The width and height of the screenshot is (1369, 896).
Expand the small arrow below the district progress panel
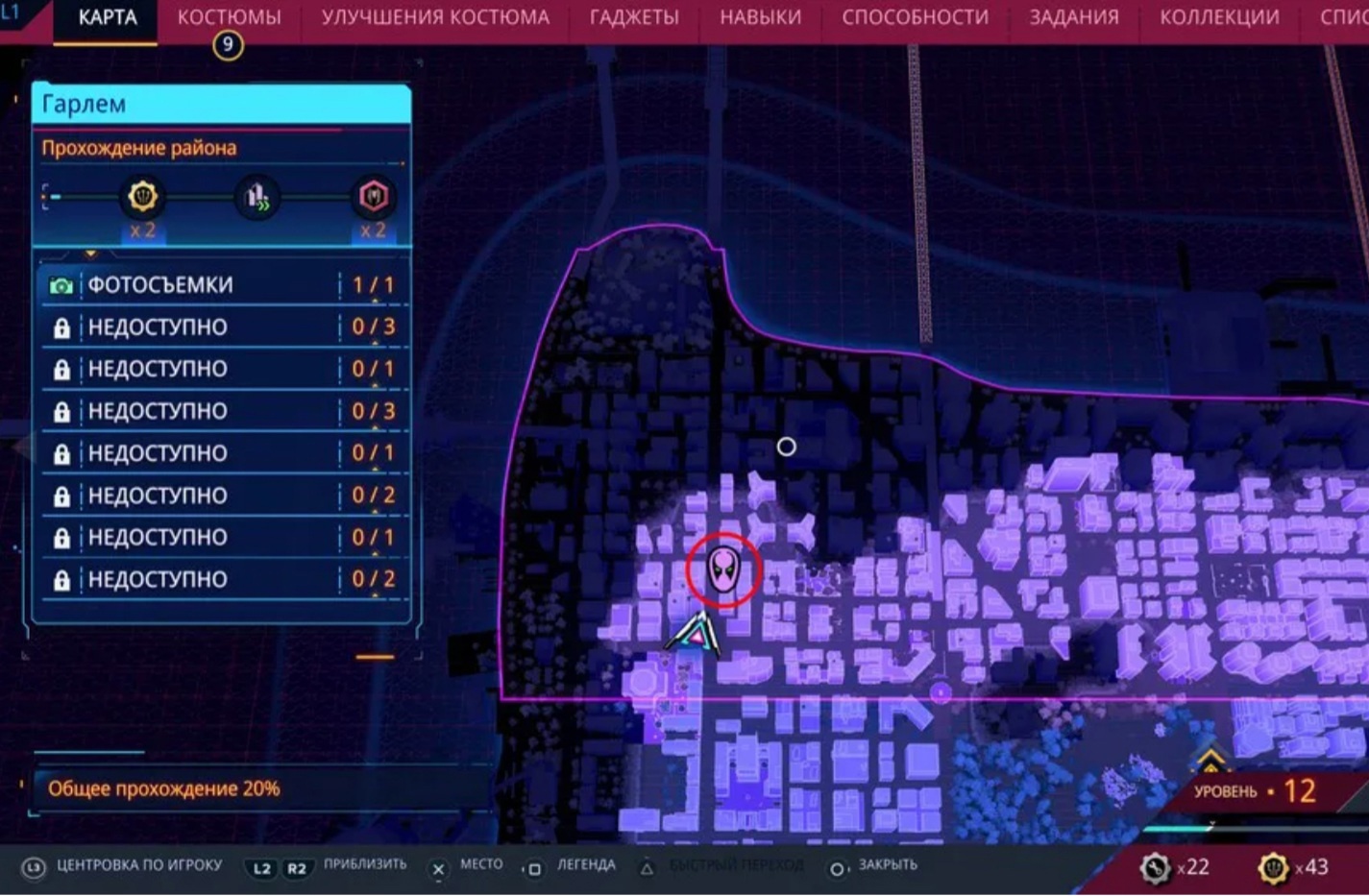(x=90, y=254)
